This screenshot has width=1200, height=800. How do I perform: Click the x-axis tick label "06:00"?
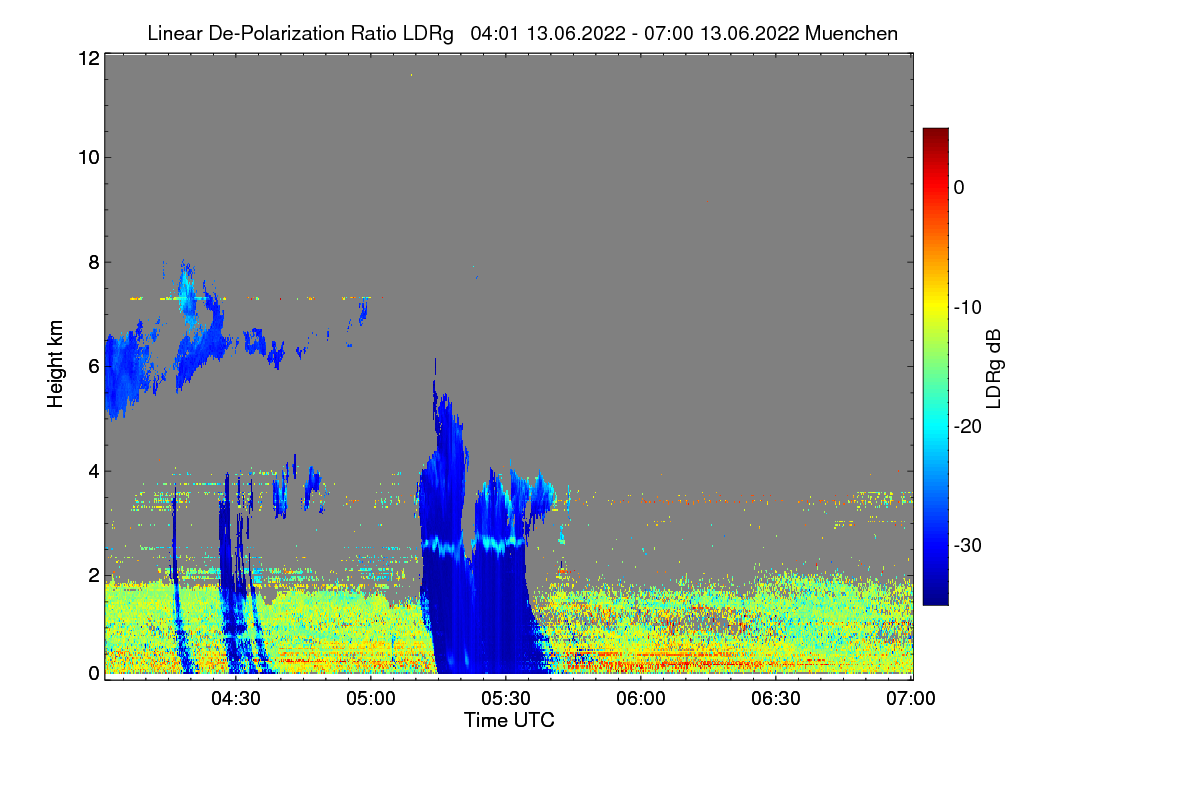641,699
